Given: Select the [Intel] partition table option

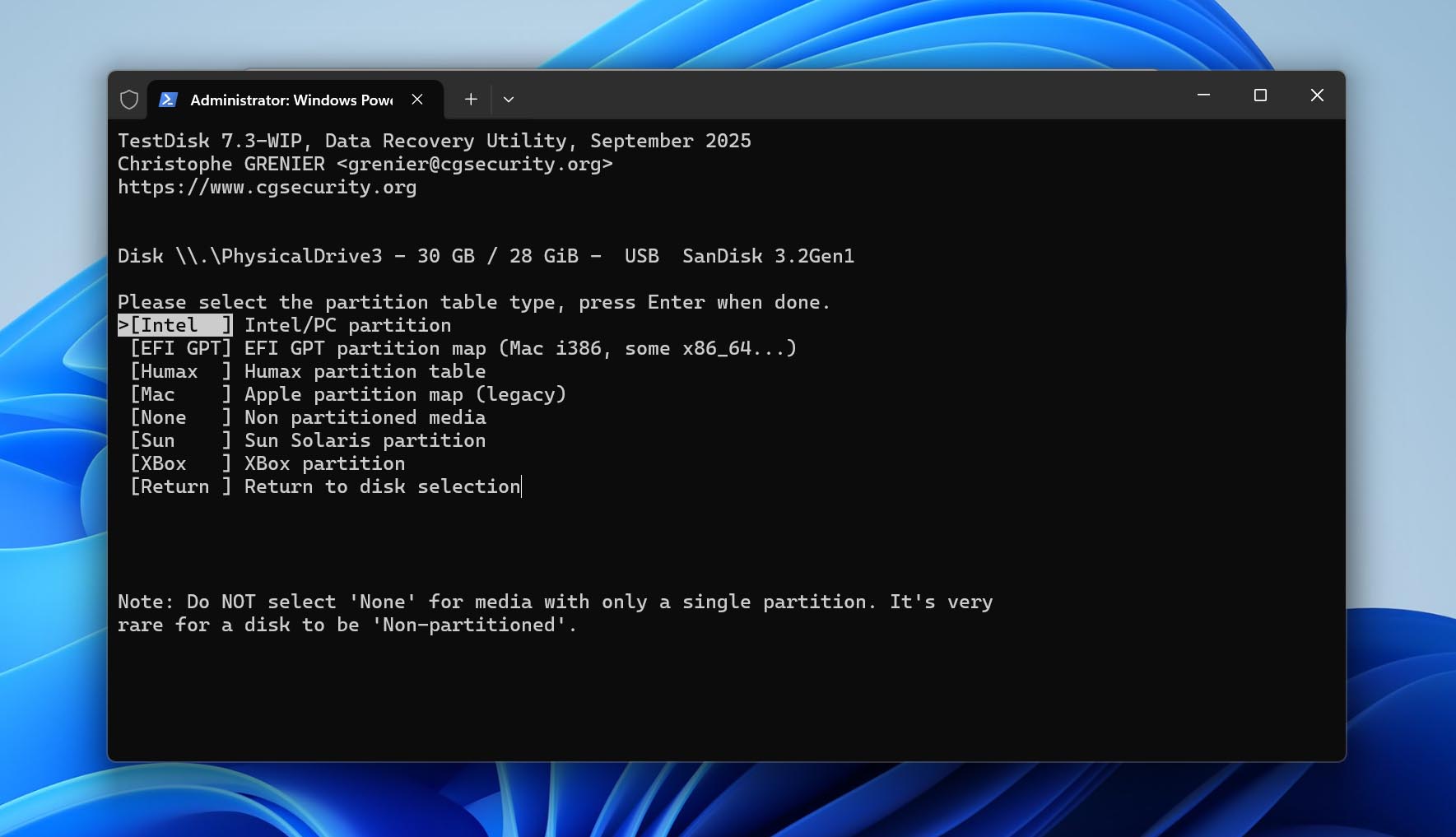Looking at the screenshot, I should pyautogui.click(x=175, y=326).
